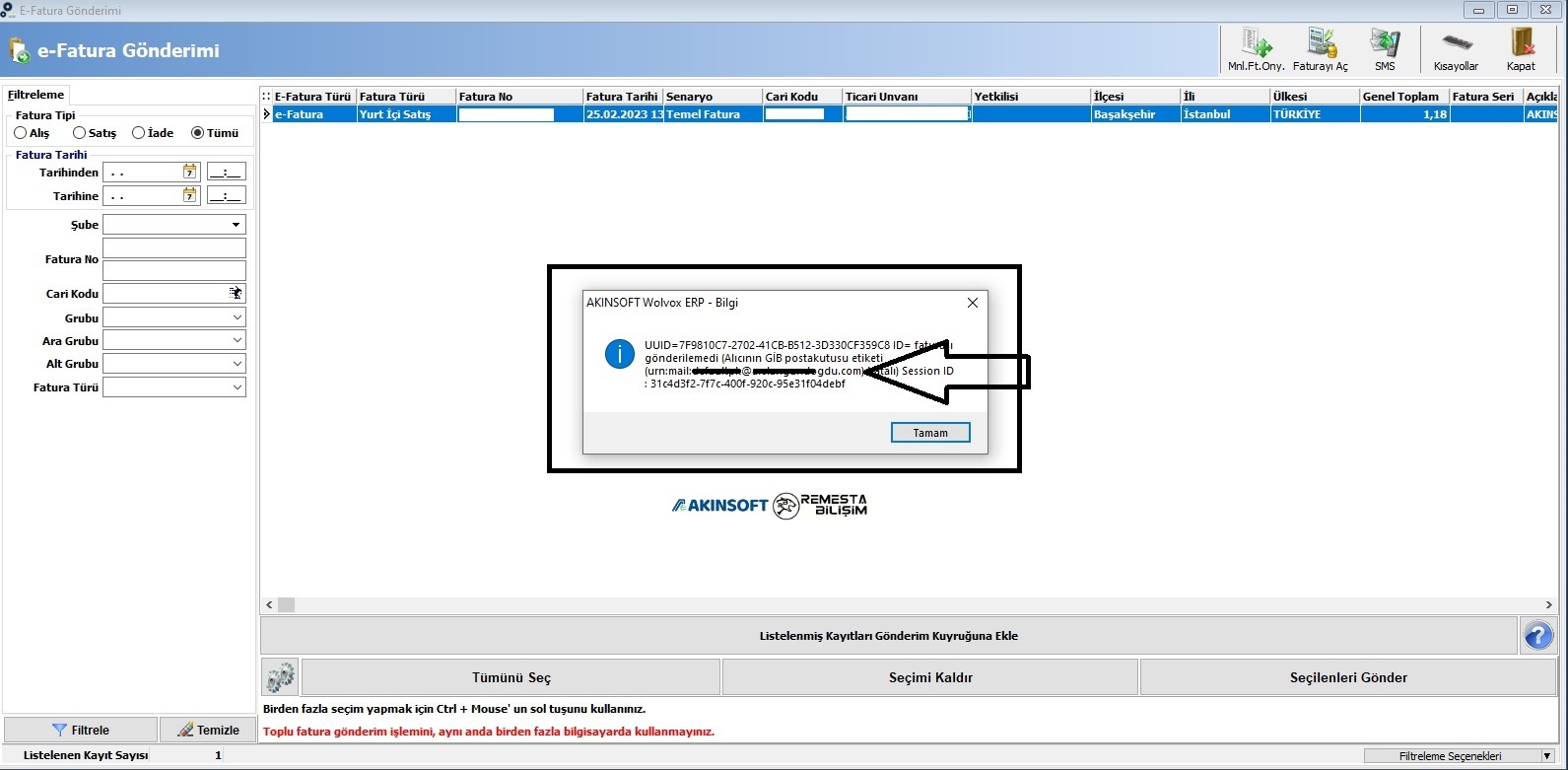
Task: Select the İstanbul cell in the row
Action: click(1225, 114)
